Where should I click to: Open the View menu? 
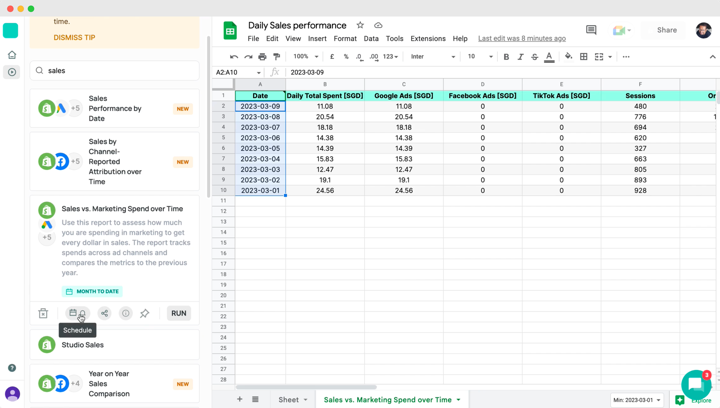click(293, 39)
